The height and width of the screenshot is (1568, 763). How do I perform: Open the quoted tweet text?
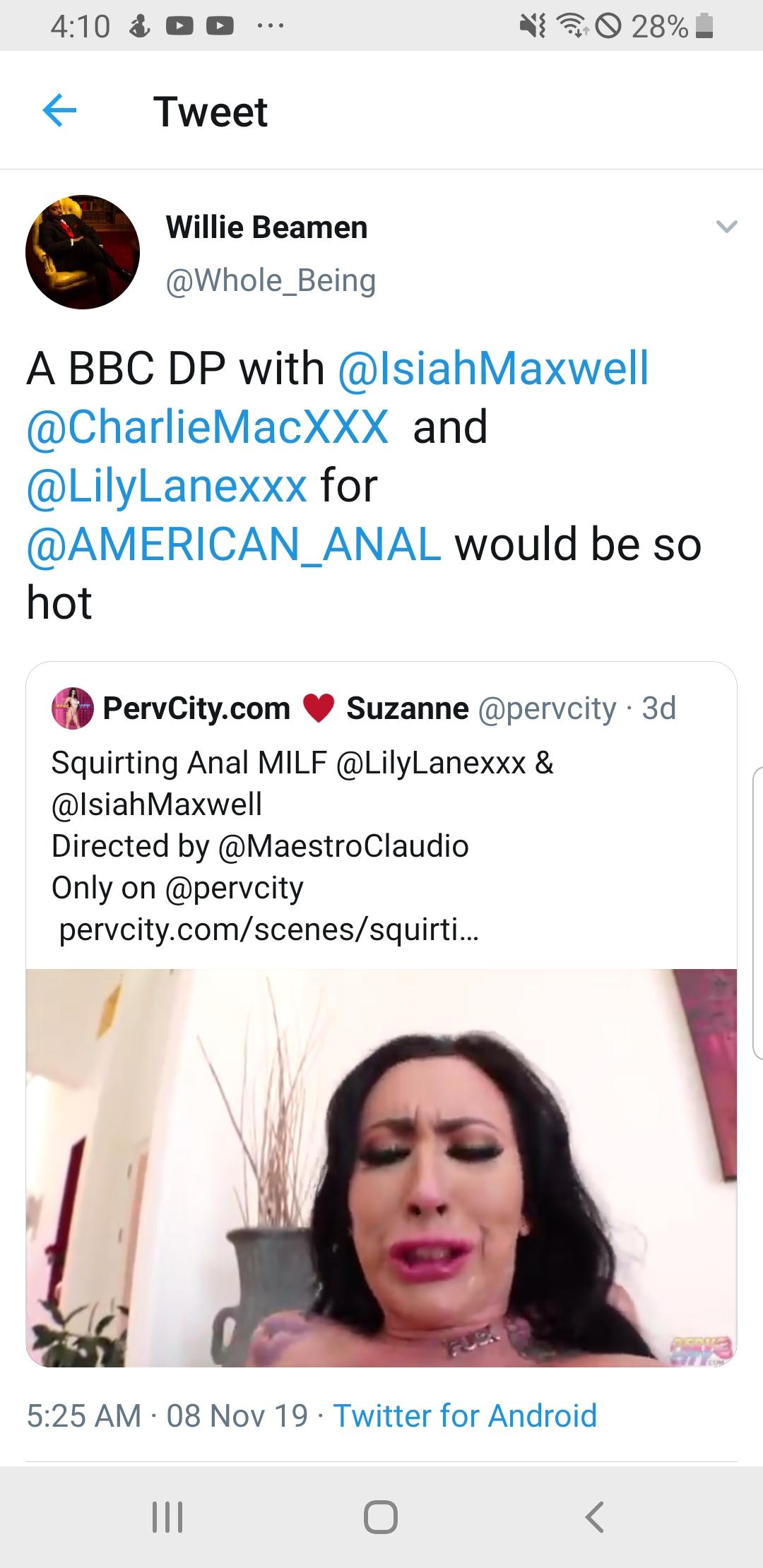point(304,845)
